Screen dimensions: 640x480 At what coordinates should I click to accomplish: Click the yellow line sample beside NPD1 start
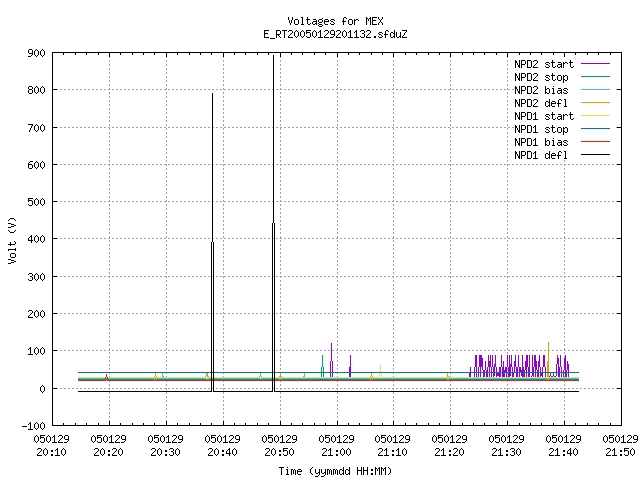pos(595,116)
